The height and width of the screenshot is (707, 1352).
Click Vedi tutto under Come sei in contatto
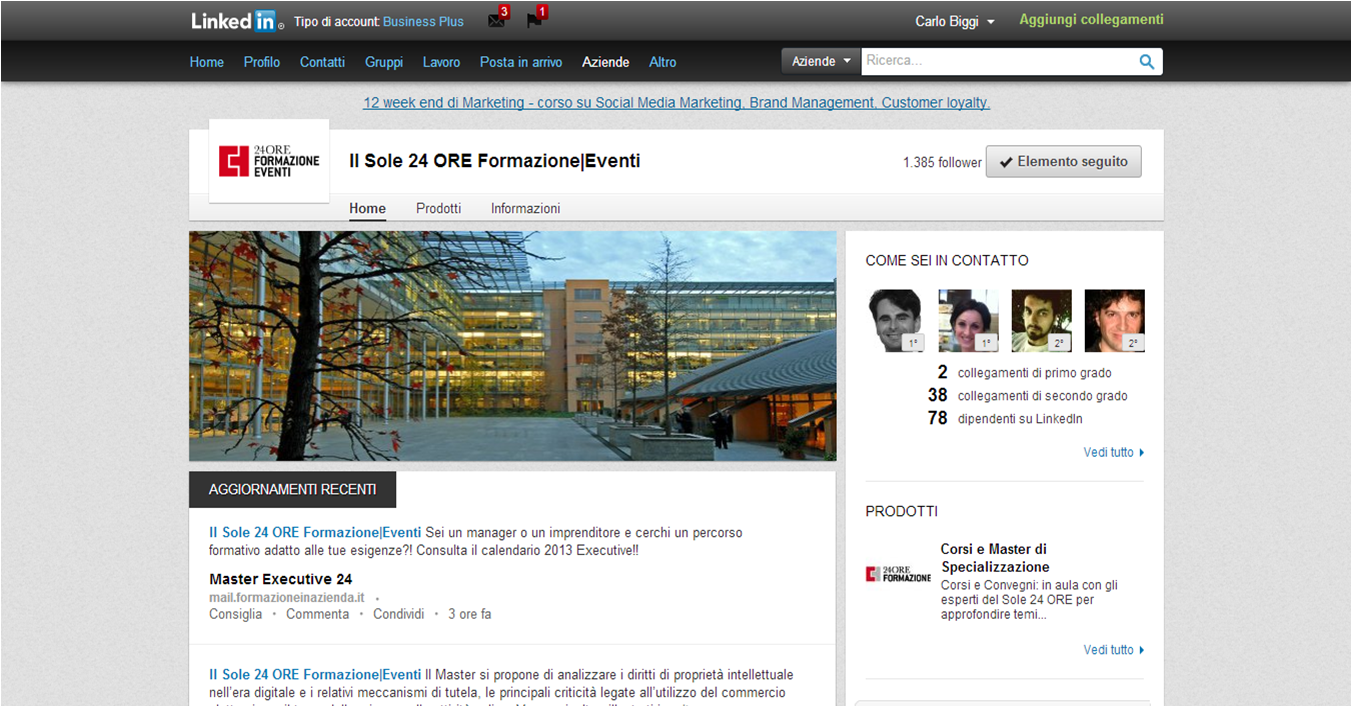point(1113,452)
